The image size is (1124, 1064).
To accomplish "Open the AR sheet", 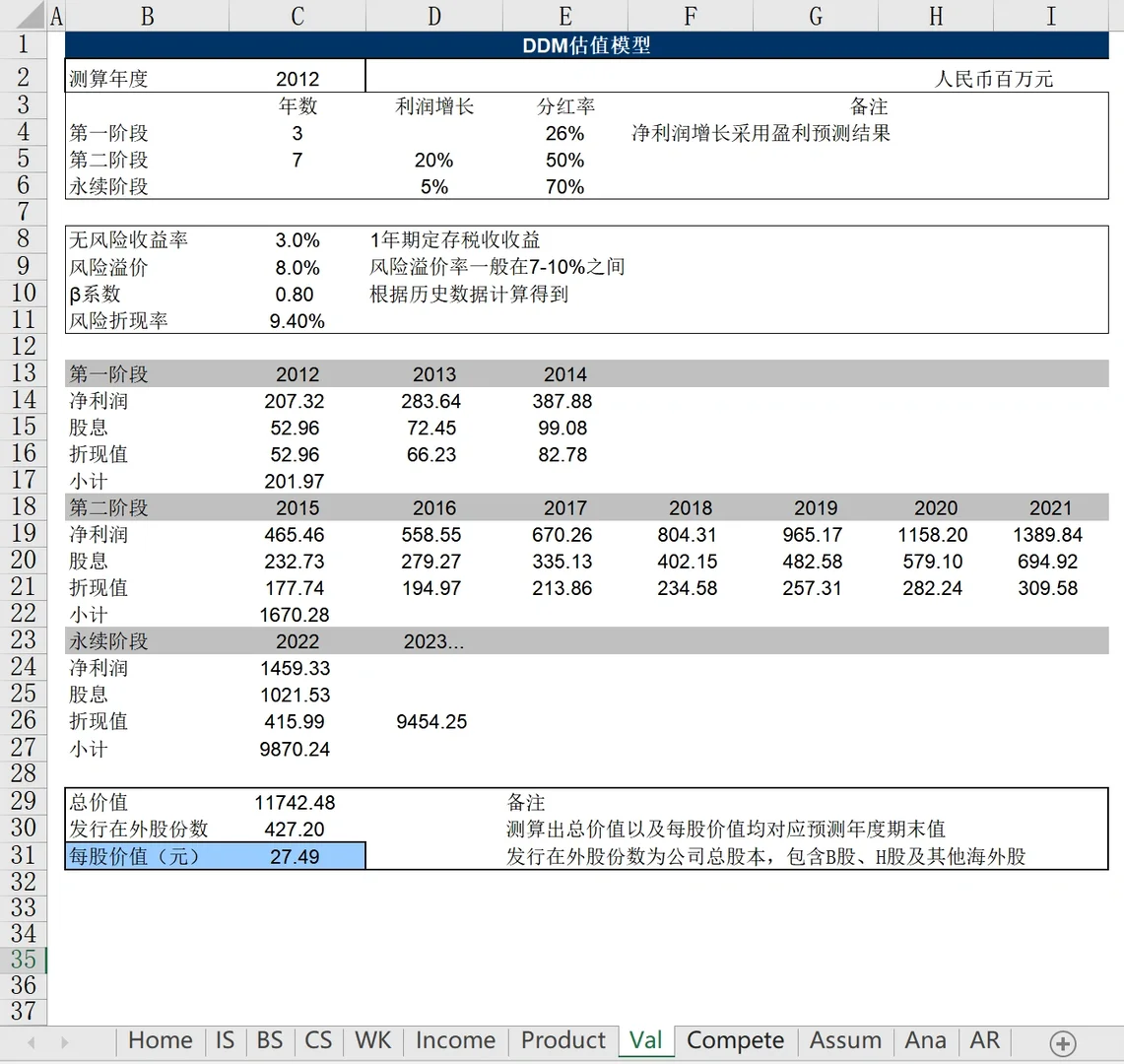I will 984,1040.
